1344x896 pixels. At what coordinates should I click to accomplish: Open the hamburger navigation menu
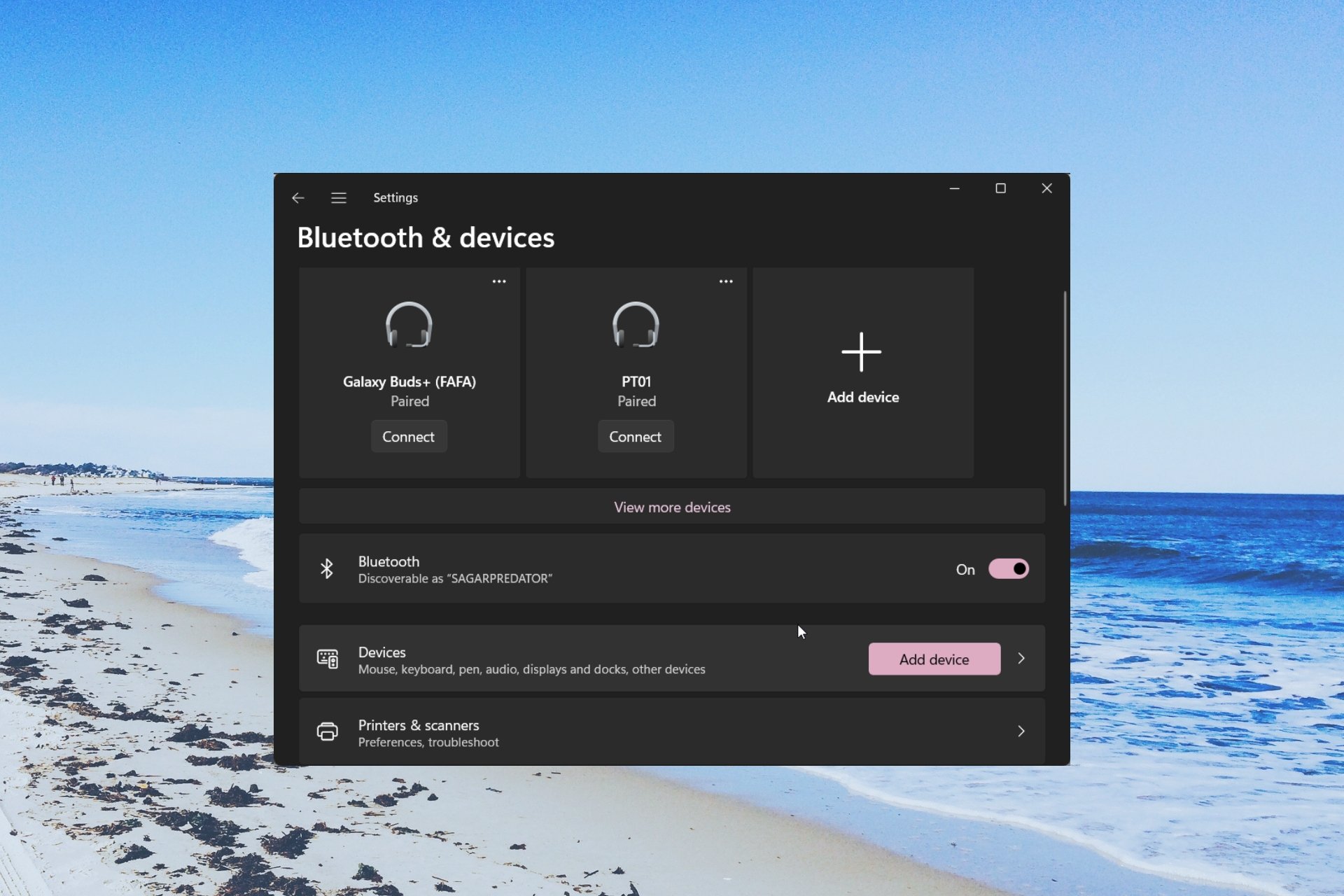tap(339, 198)
